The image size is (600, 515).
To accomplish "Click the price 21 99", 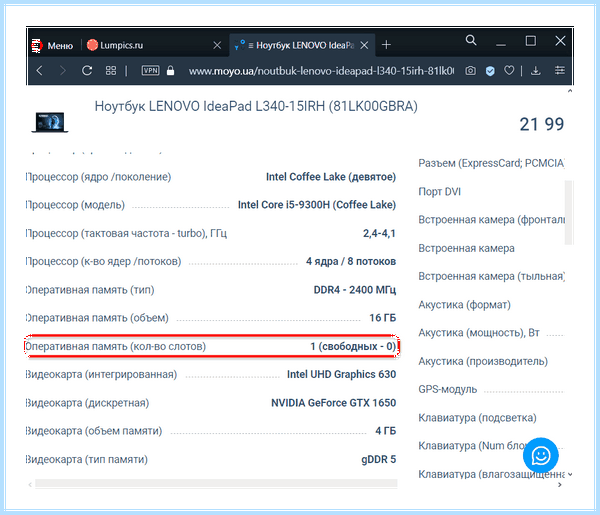I will (x=541, y=124).
